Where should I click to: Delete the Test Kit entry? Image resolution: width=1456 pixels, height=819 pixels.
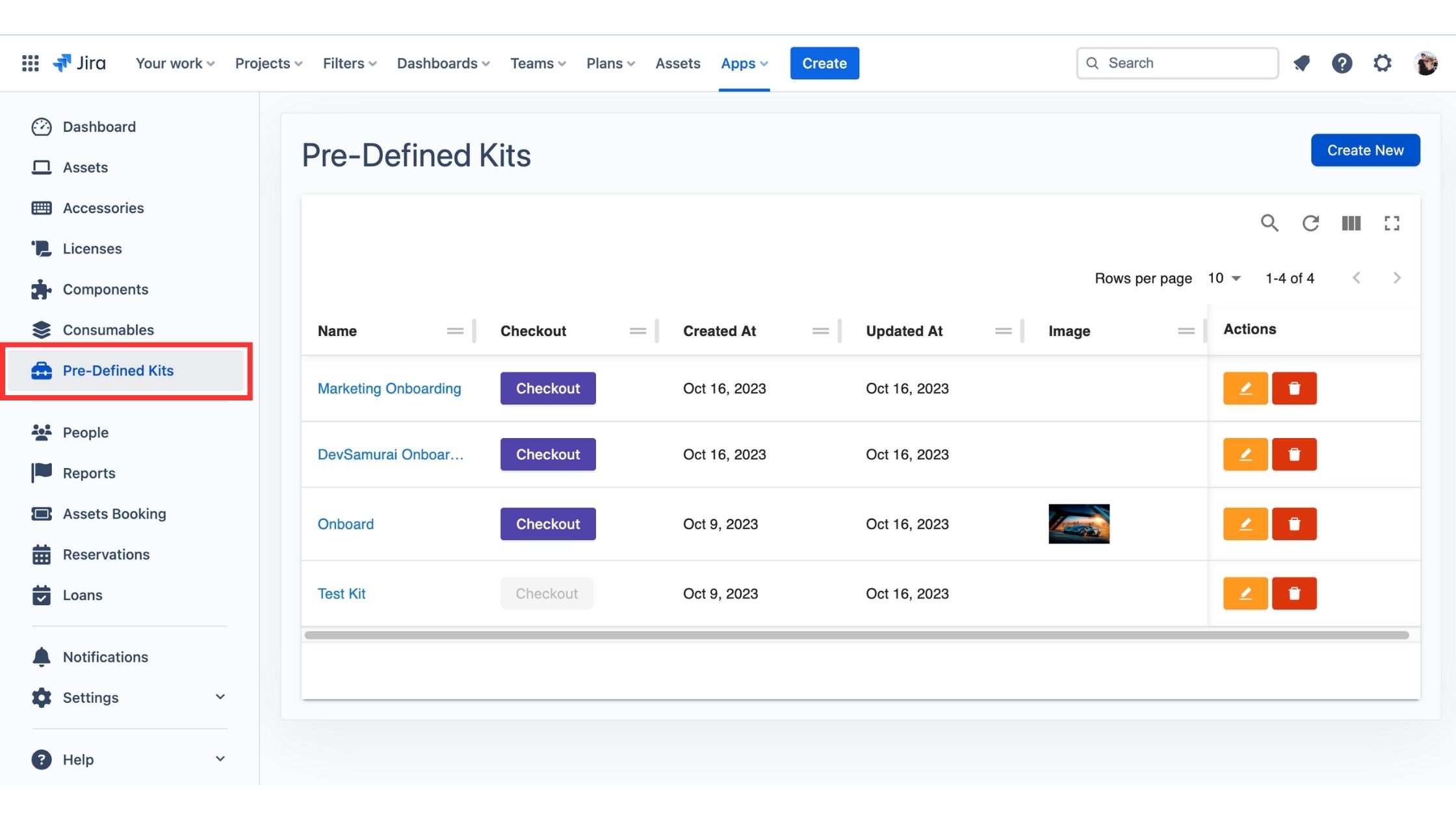(x=1293, y=593)
